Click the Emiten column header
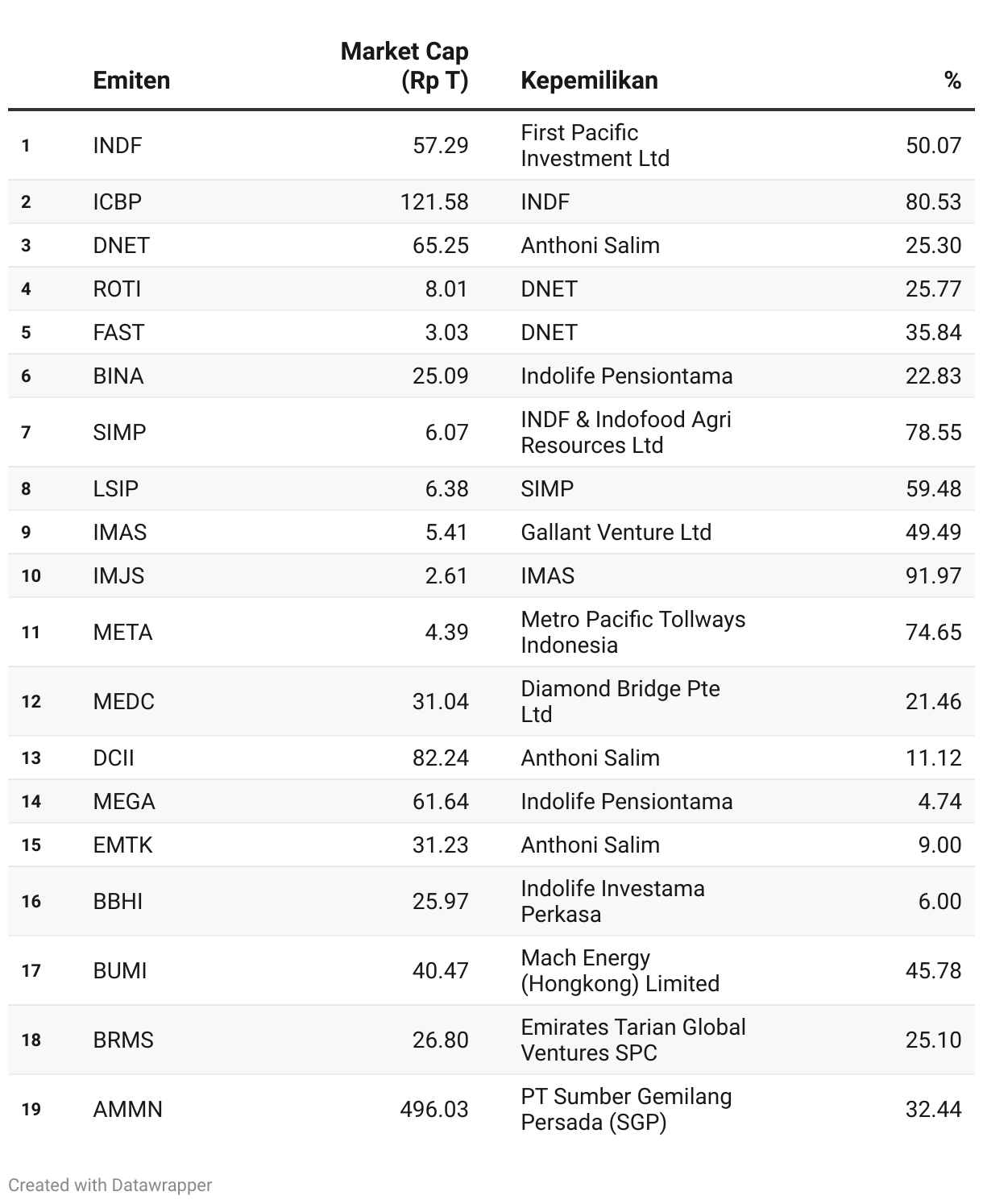The width and height of the screenshot is (983, 1204). [131, 81]
